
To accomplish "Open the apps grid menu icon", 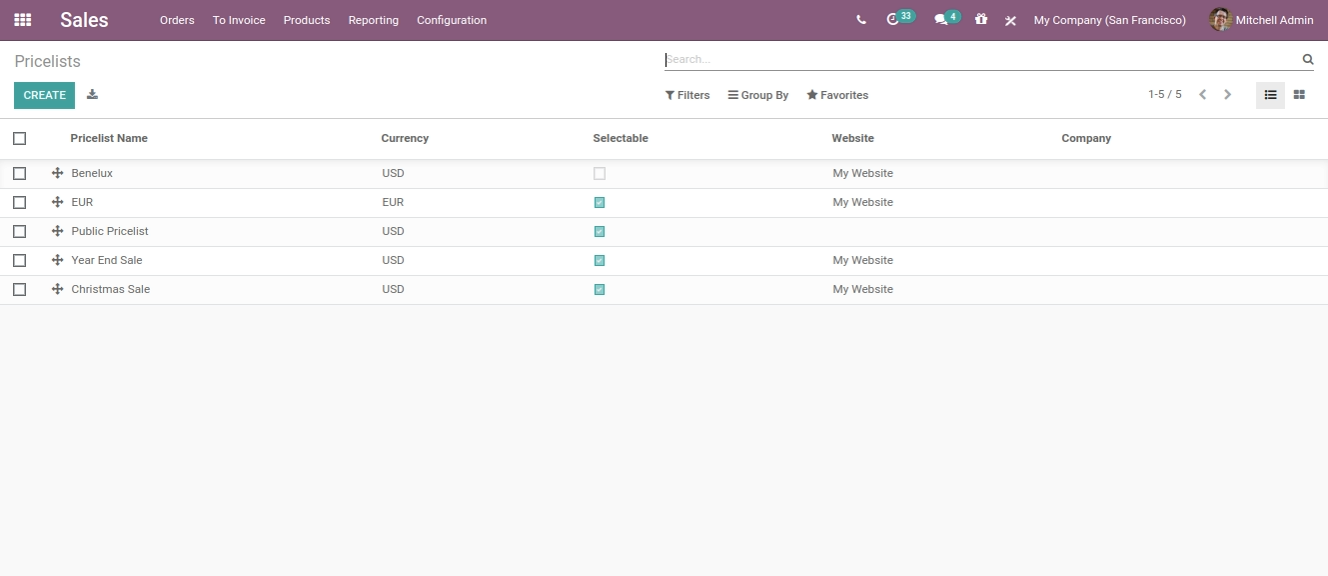I will click(x=22, y=20).
